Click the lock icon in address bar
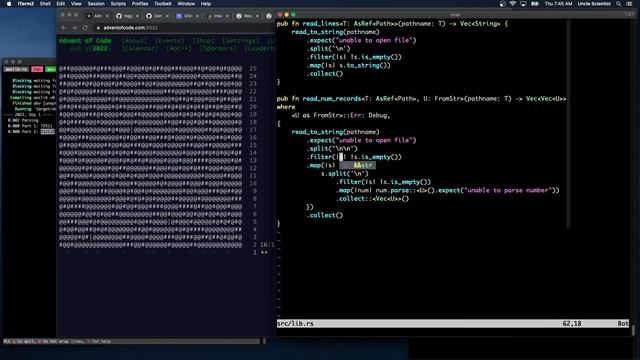 [98, 28]
